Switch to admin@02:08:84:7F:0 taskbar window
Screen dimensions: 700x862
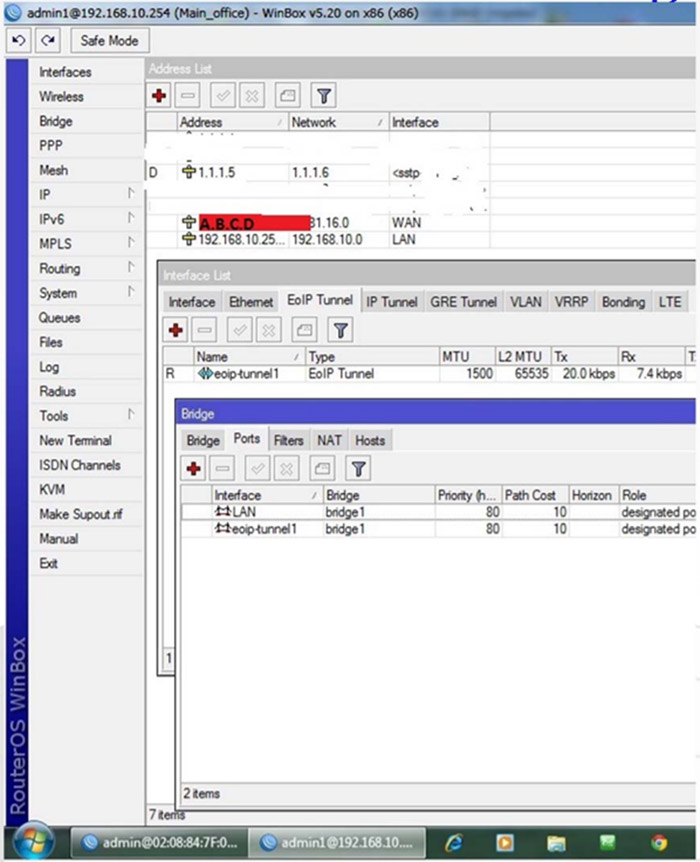[159, 842]
